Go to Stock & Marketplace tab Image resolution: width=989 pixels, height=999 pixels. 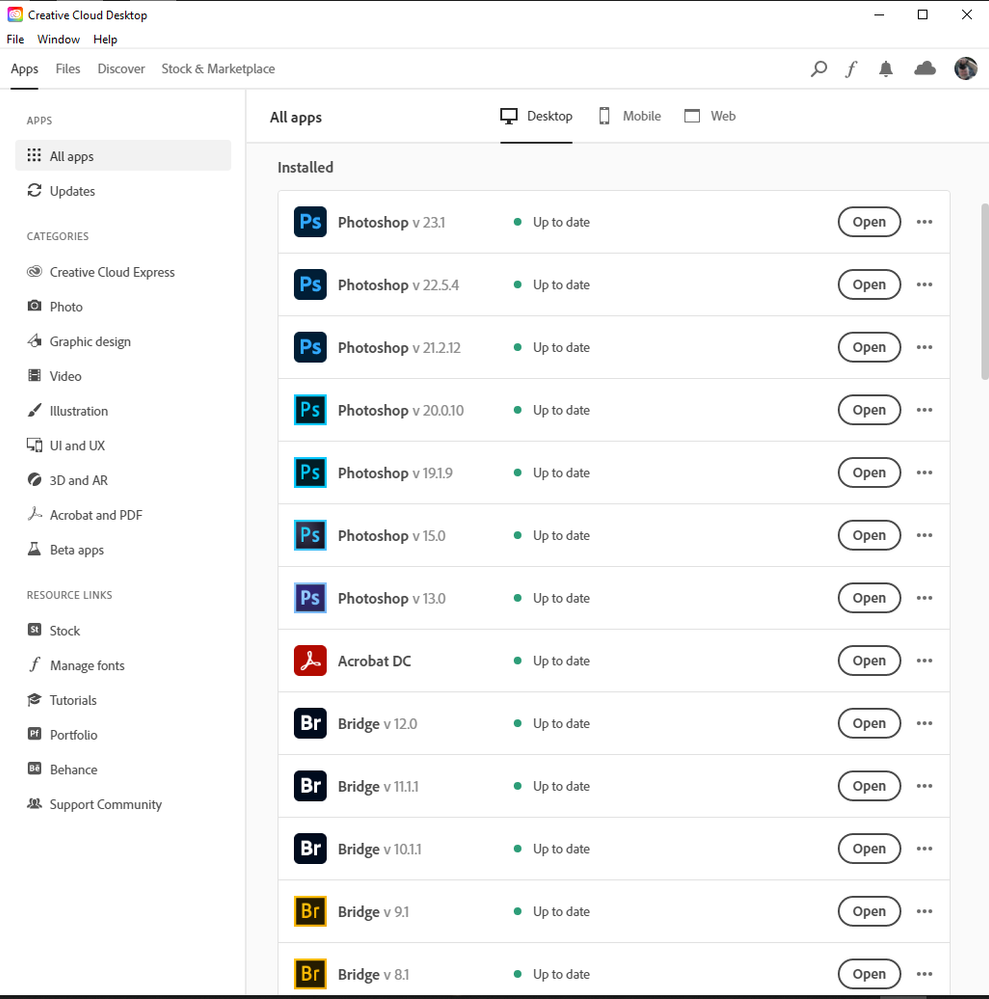point(218,69)
